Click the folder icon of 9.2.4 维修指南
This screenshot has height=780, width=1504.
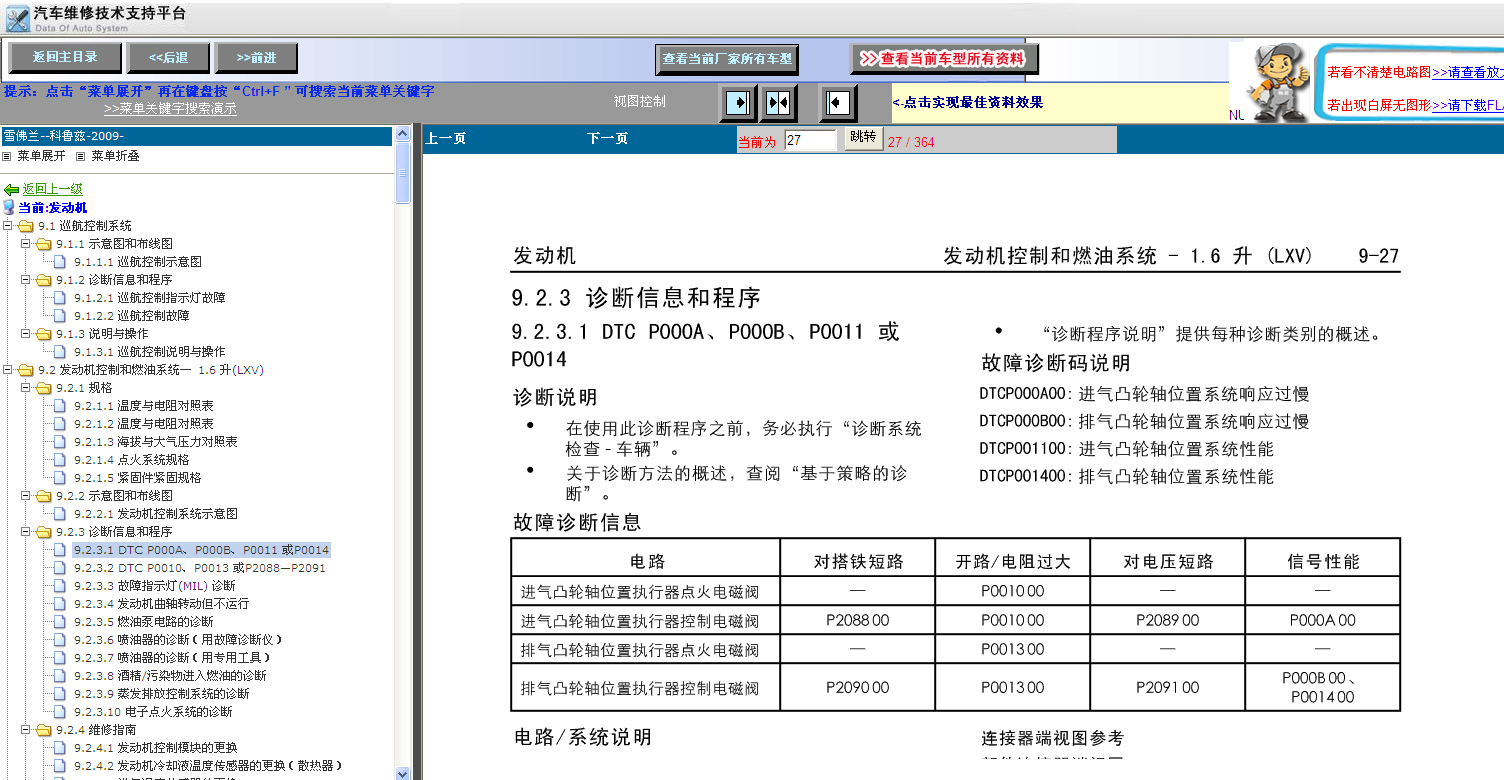tap(44, 730)
